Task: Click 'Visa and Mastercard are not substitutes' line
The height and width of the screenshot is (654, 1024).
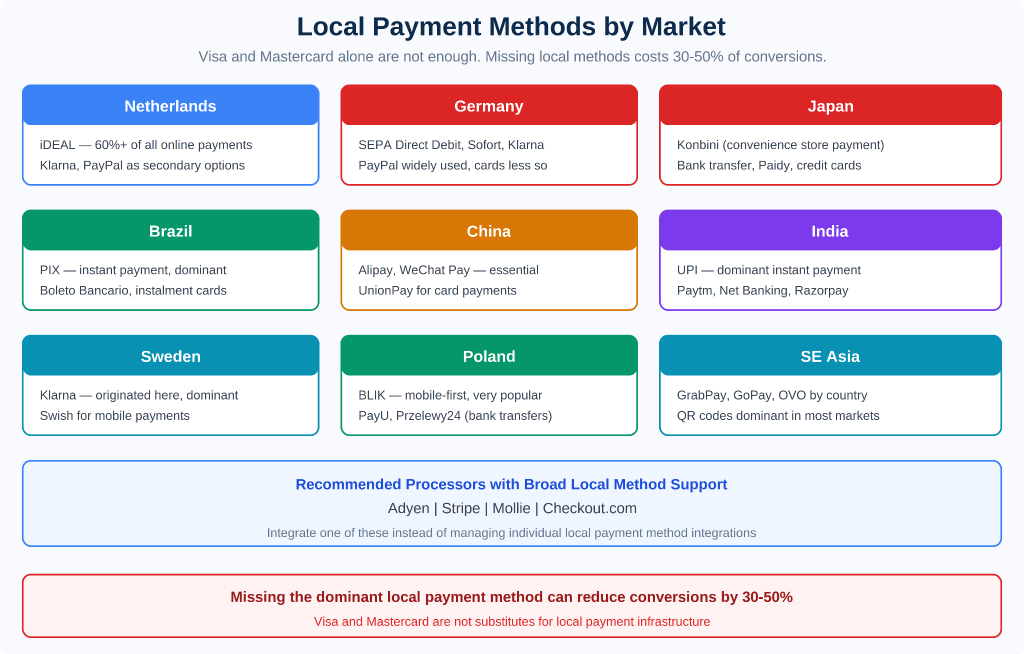Action: [x=512, y=621]
